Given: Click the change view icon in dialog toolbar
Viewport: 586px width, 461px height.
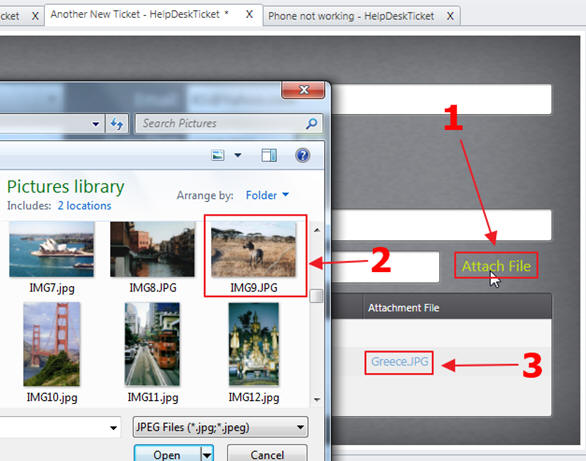Looking at the screenshot, I should click(218, 155).
